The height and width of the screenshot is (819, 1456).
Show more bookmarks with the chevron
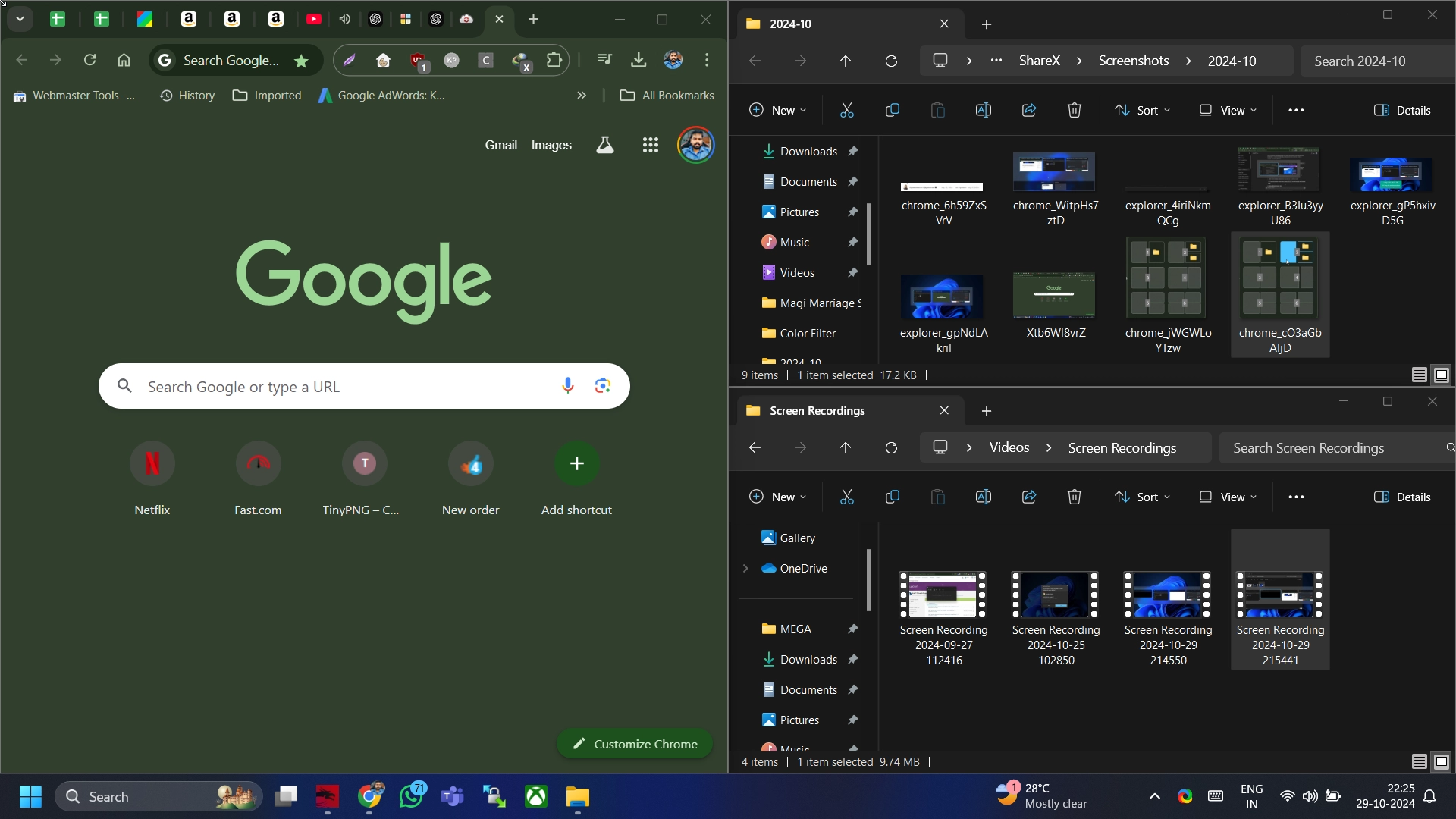[x=582, y=96]
